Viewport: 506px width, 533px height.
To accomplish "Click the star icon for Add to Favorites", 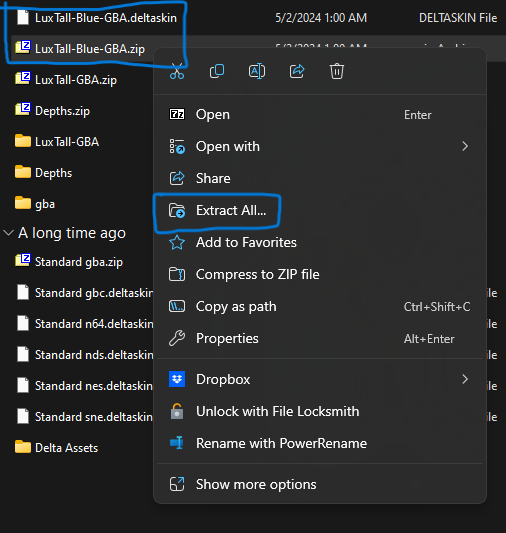I will pos(177,242).
